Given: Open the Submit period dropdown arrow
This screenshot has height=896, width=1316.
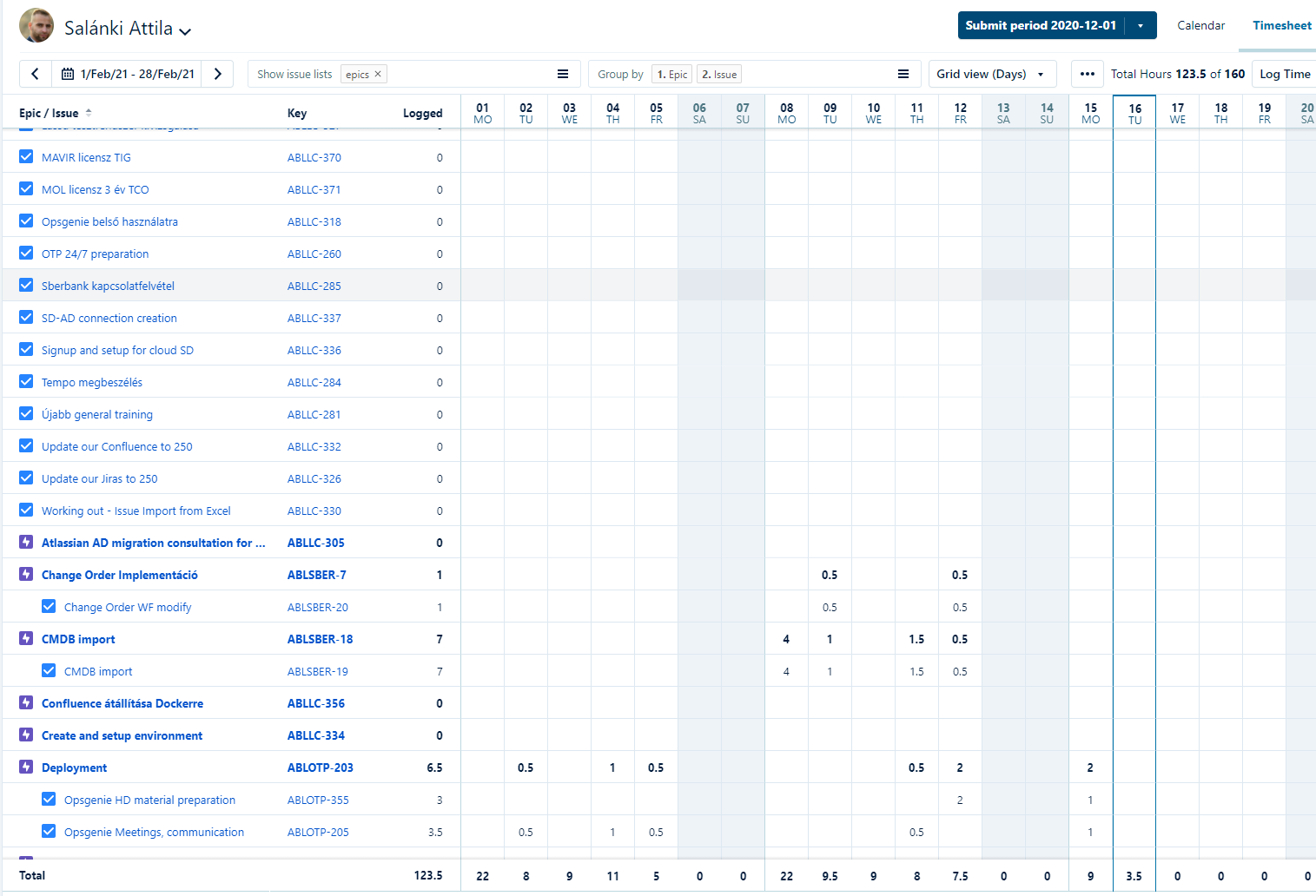Looking at the screenshot, I should click(1141, 25).
